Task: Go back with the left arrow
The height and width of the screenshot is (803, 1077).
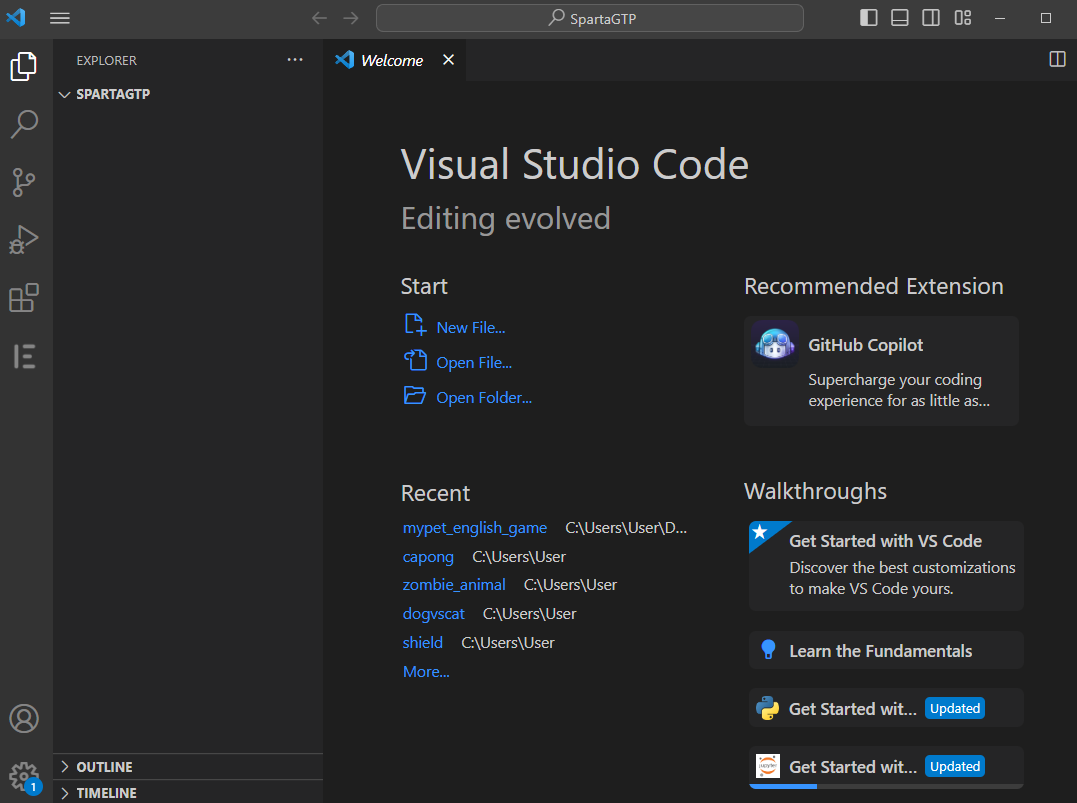Action: [x=319, y=18]
